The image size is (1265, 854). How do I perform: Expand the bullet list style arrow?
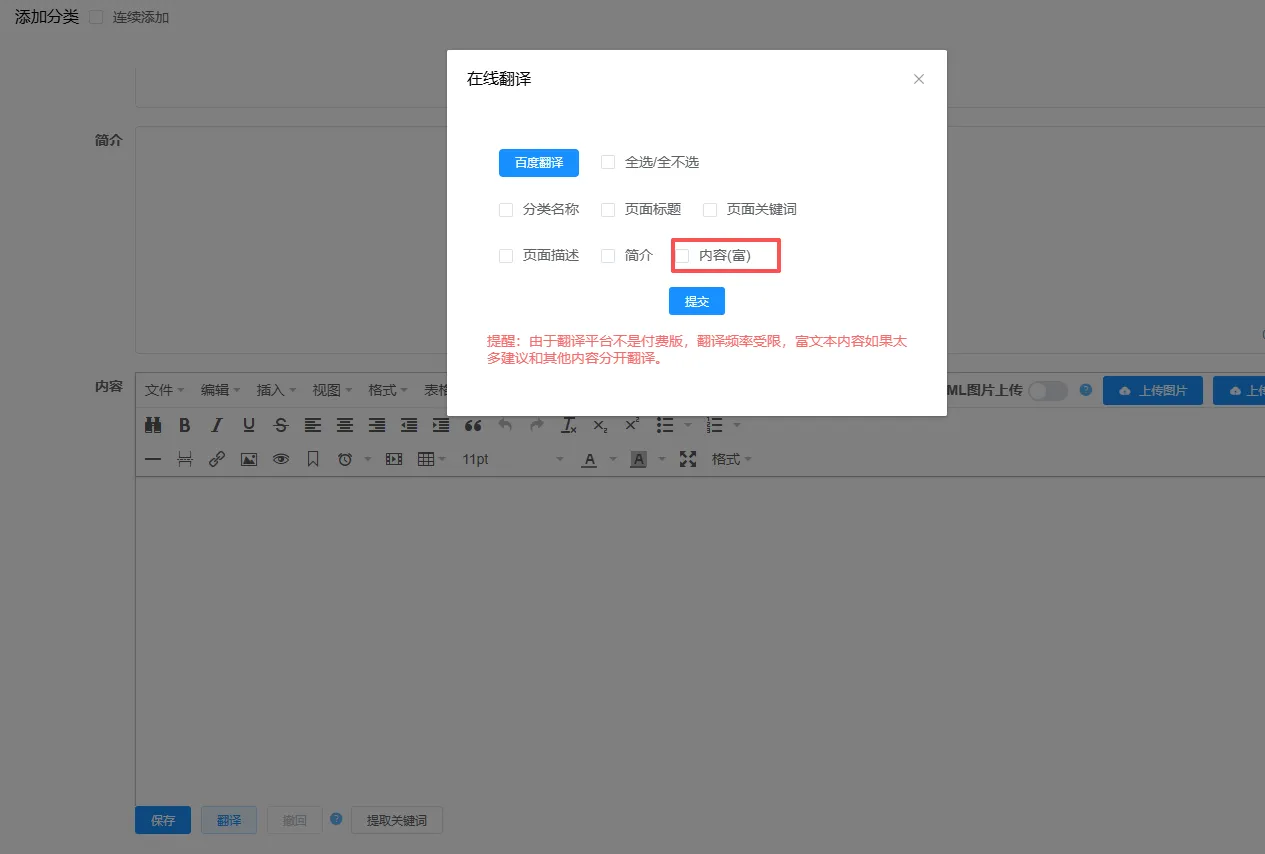pyautogui.click(x=688, y=425)
